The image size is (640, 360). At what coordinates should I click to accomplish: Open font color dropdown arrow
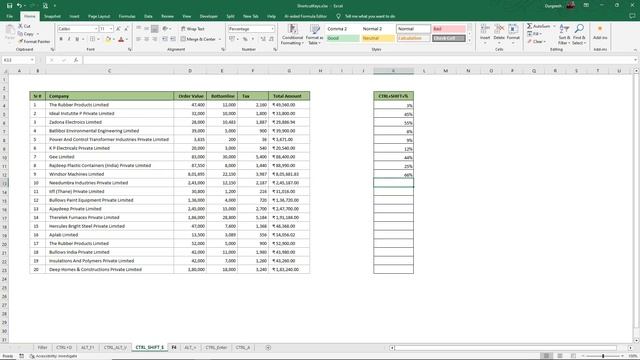(127, 39)
